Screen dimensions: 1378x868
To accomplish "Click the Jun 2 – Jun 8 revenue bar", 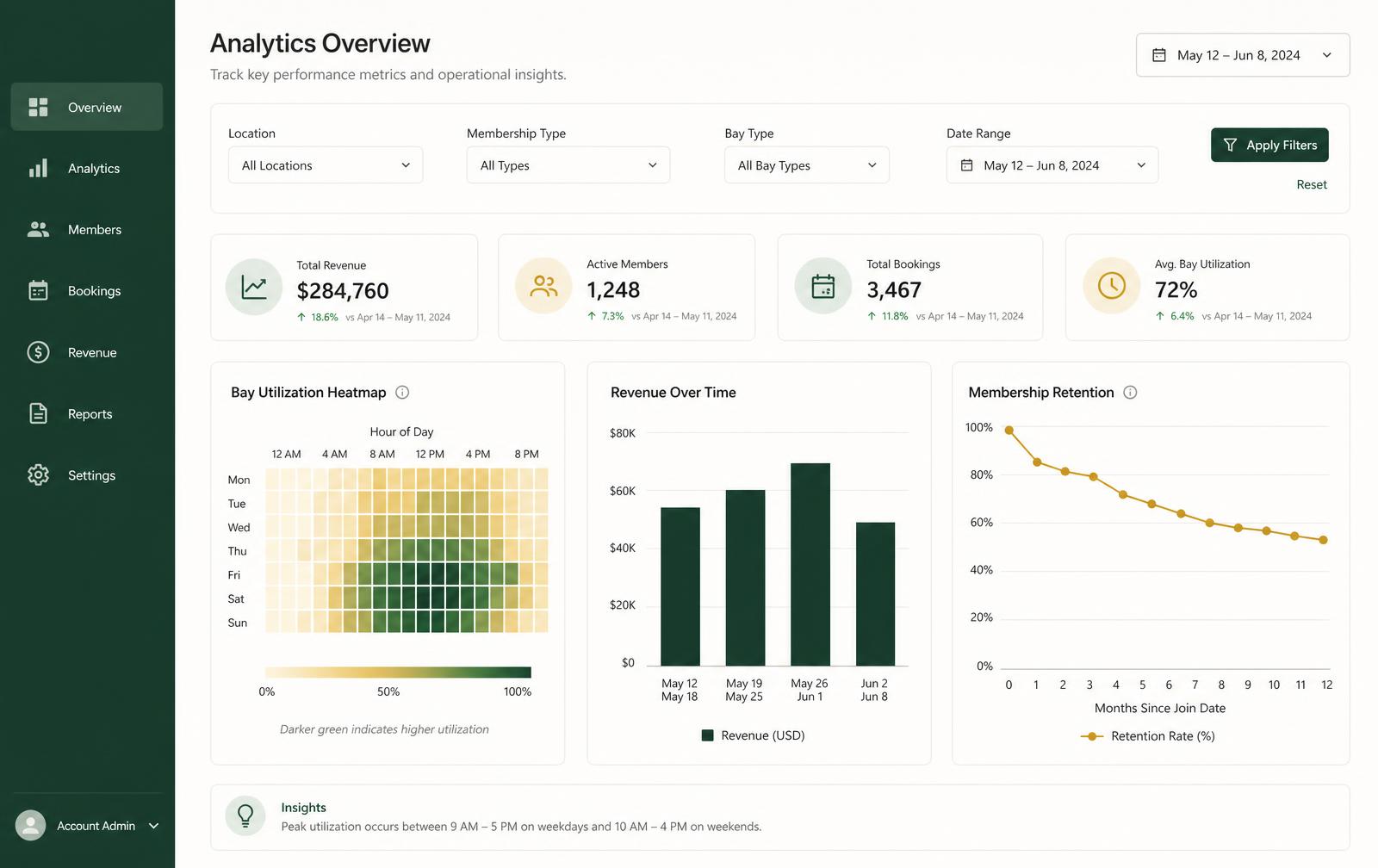I will point(875,594).
